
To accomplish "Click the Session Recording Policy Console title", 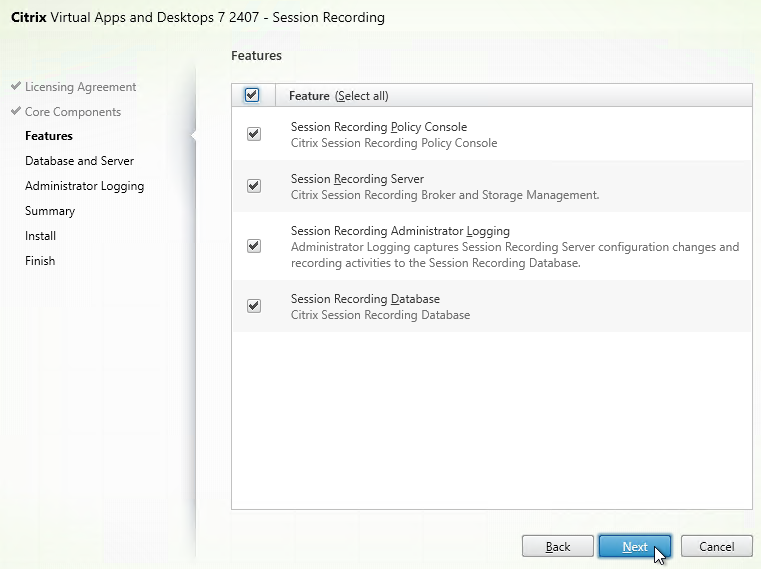I will [x=379, y=127].
